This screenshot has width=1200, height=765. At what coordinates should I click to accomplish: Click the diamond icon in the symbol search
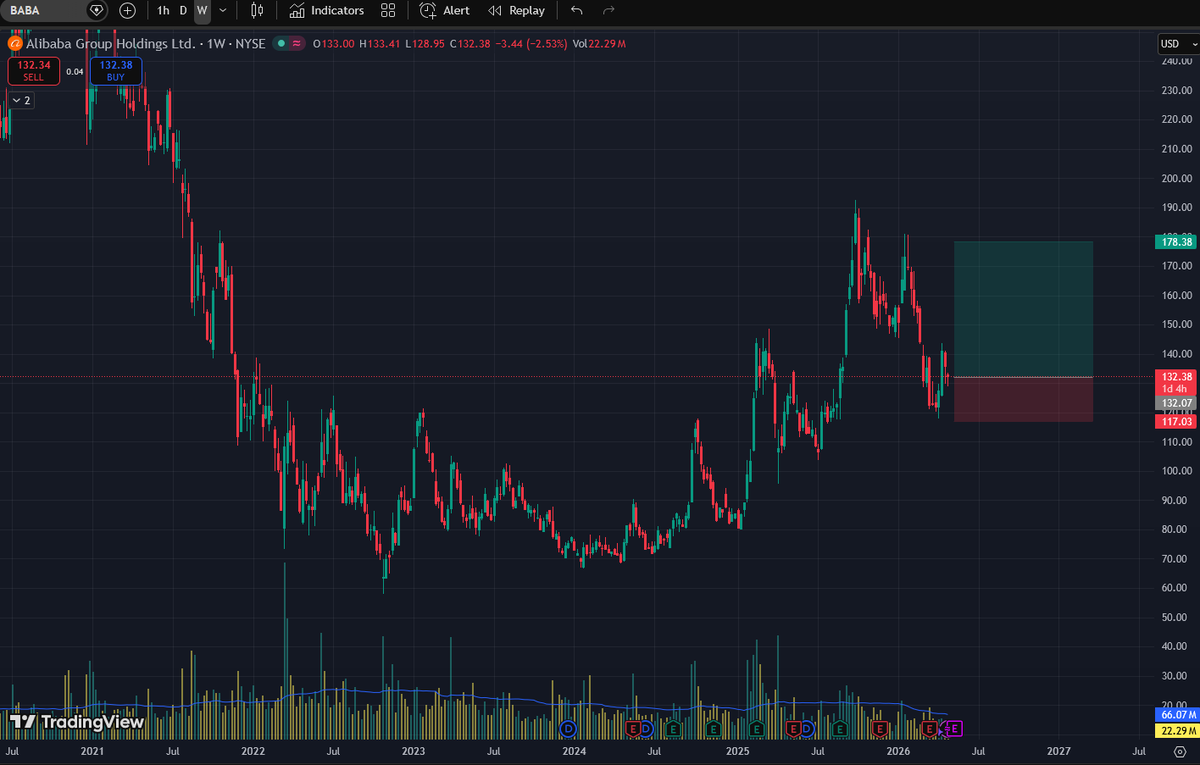(97, 10)
